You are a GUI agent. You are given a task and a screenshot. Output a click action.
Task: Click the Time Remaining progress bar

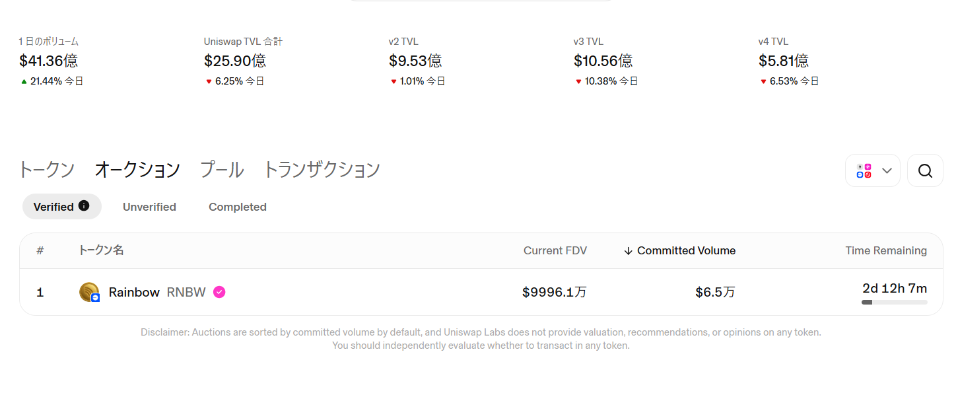tap(894, 302)
